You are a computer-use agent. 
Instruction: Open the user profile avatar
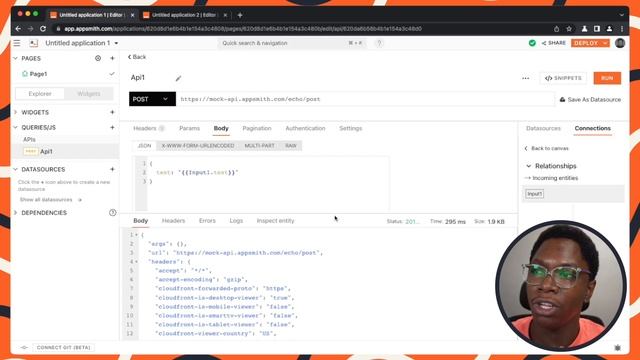click(620, 43)
